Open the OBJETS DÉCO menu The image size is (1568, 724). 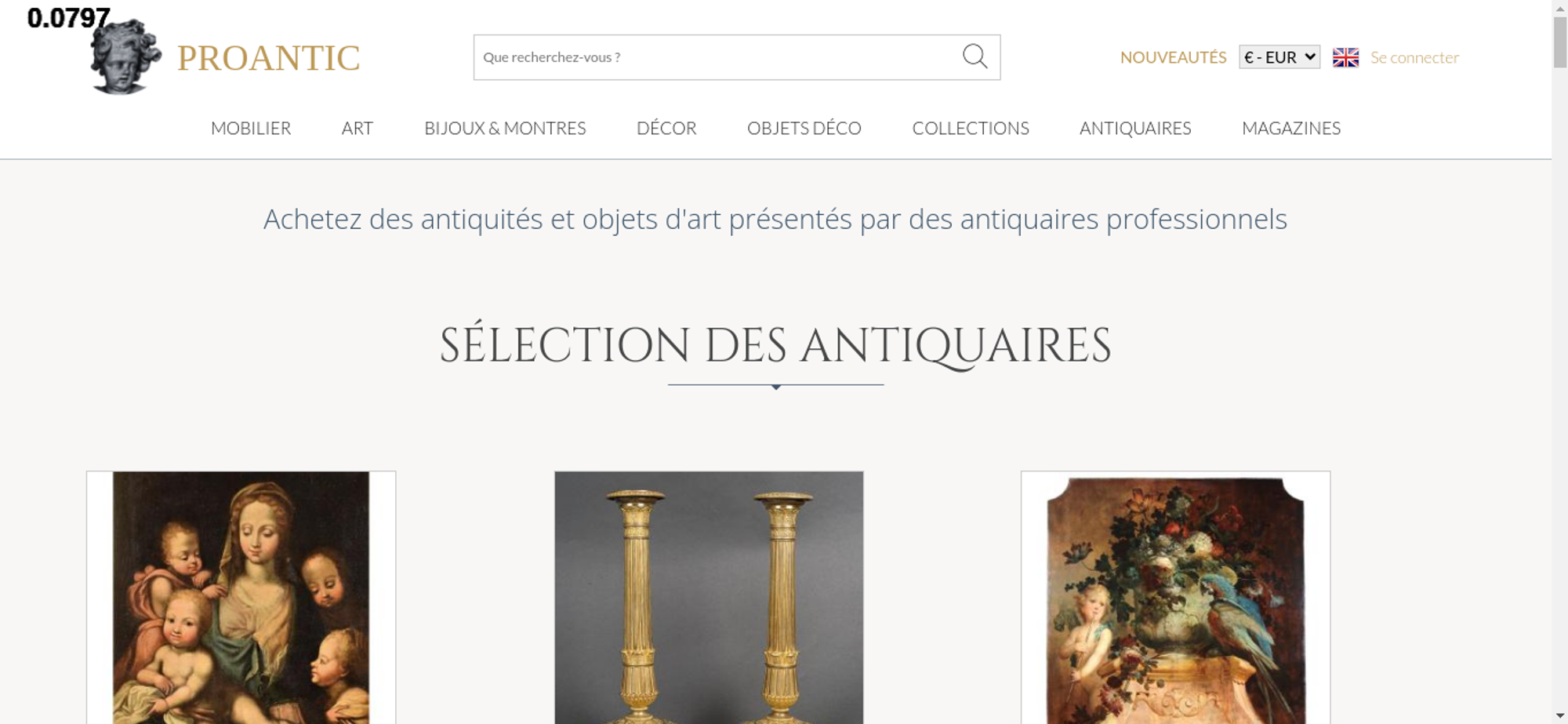click(x=804, y=128)
